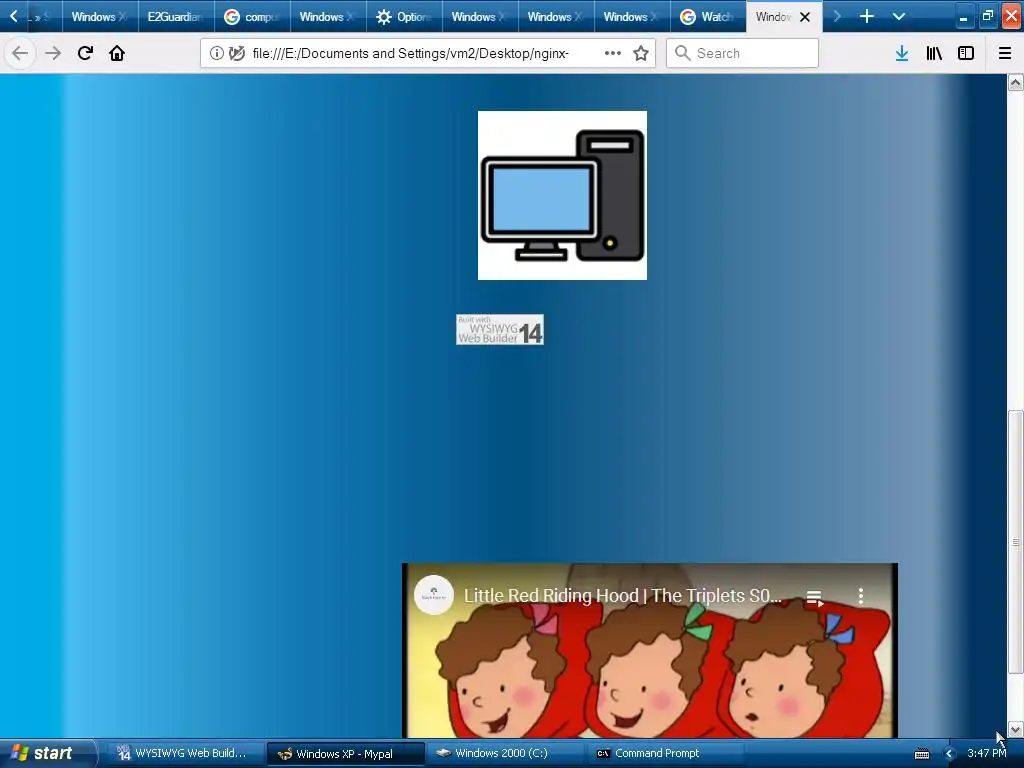The height and width of the screenshot is (768, 1024).
Task: Switch to WYSIWYG Web Builder taskbar button
Action: click(185, 754)
